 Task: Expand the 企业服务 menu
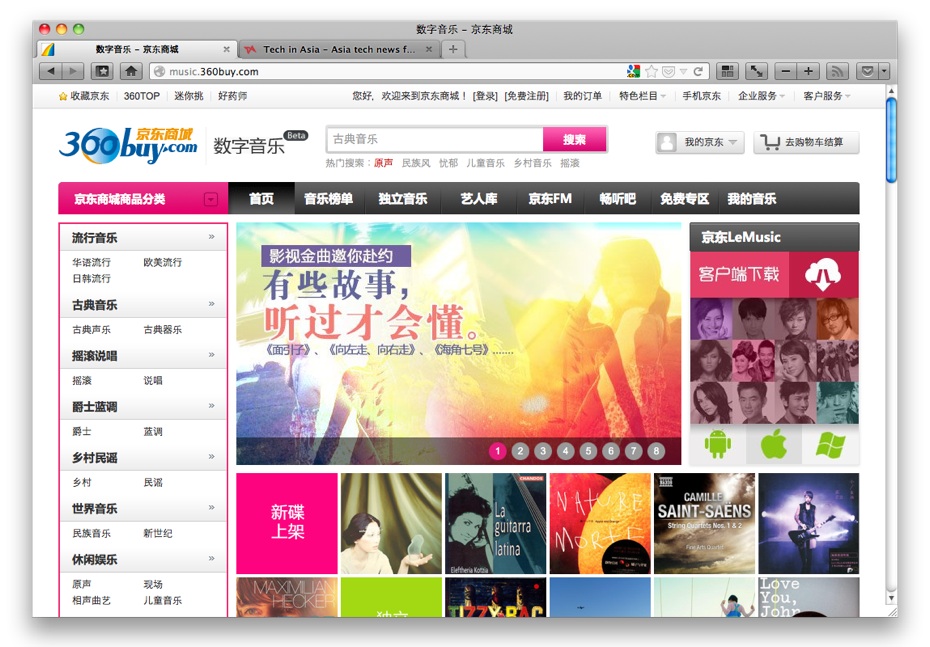(762, 96)
